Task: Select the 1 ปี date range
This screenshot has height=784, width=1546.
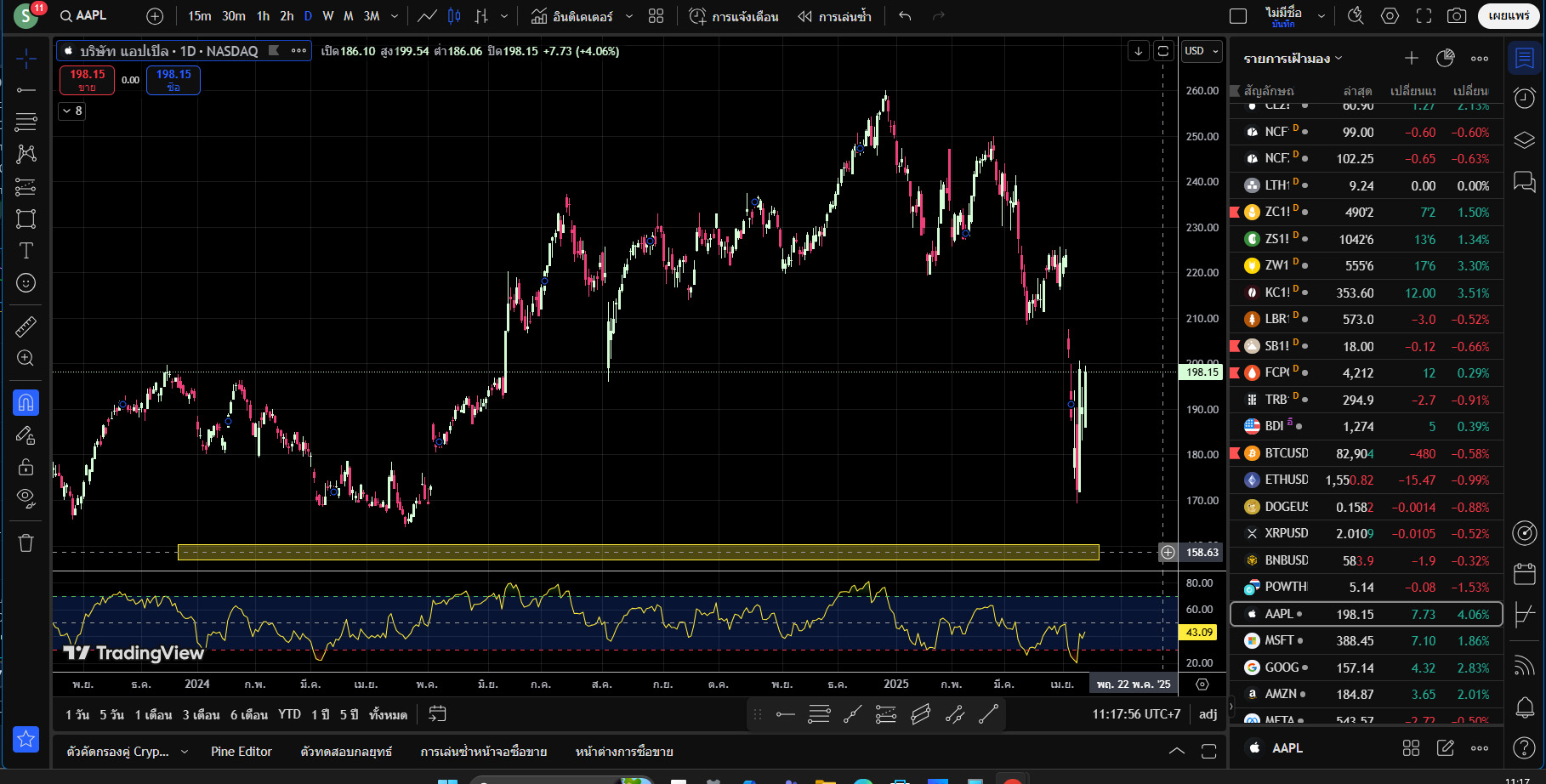Action: coord(321,714)
